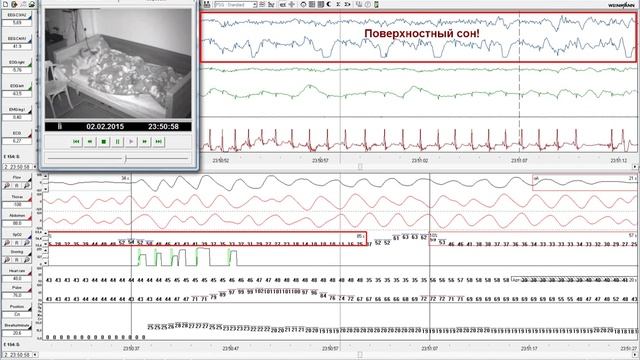
Task: Zoom out the Snoring channel with right magnifier
Action: [x=27, y=260]
